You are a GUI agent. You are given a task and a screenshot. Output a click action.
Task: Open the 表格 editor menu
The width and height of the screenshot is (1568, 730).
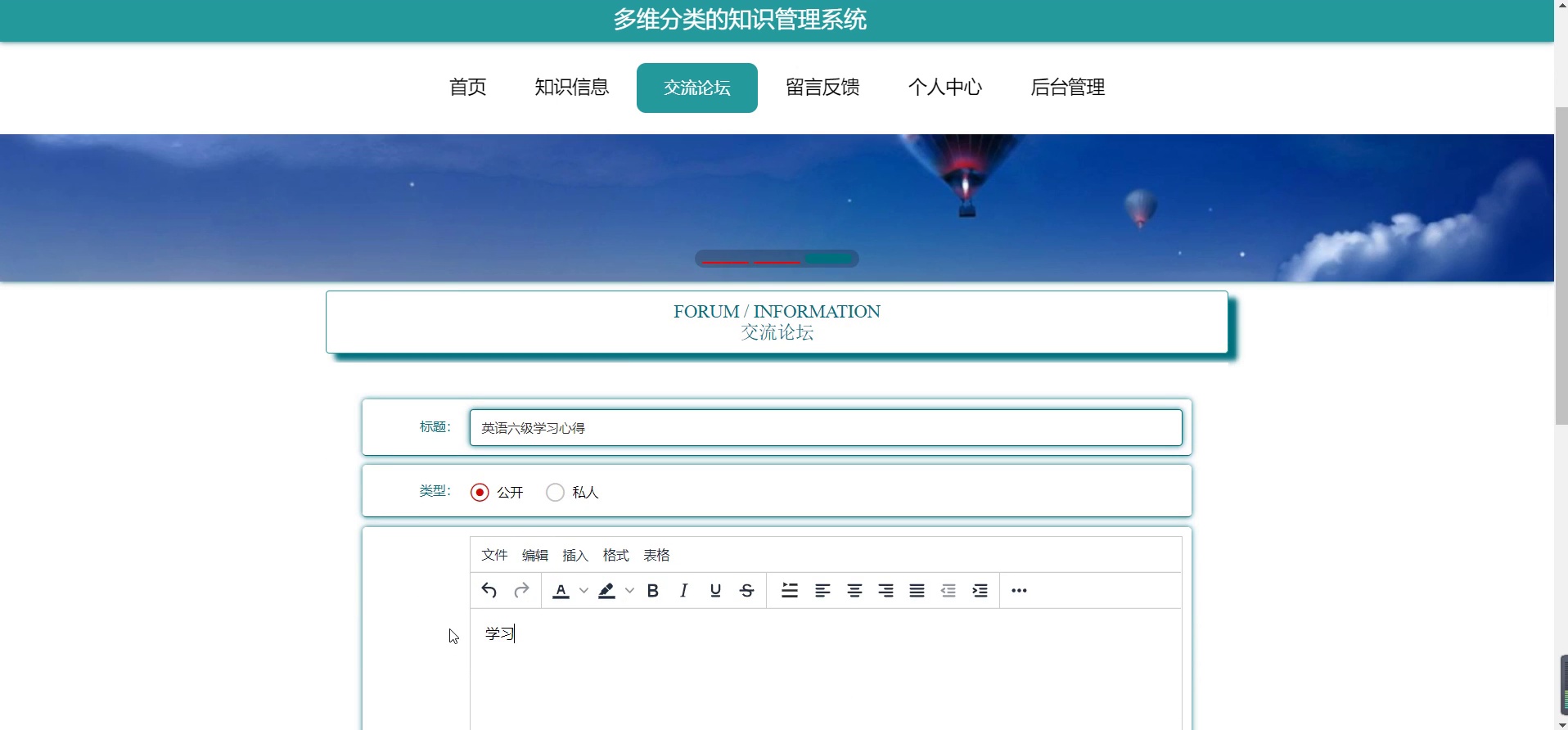656,555
